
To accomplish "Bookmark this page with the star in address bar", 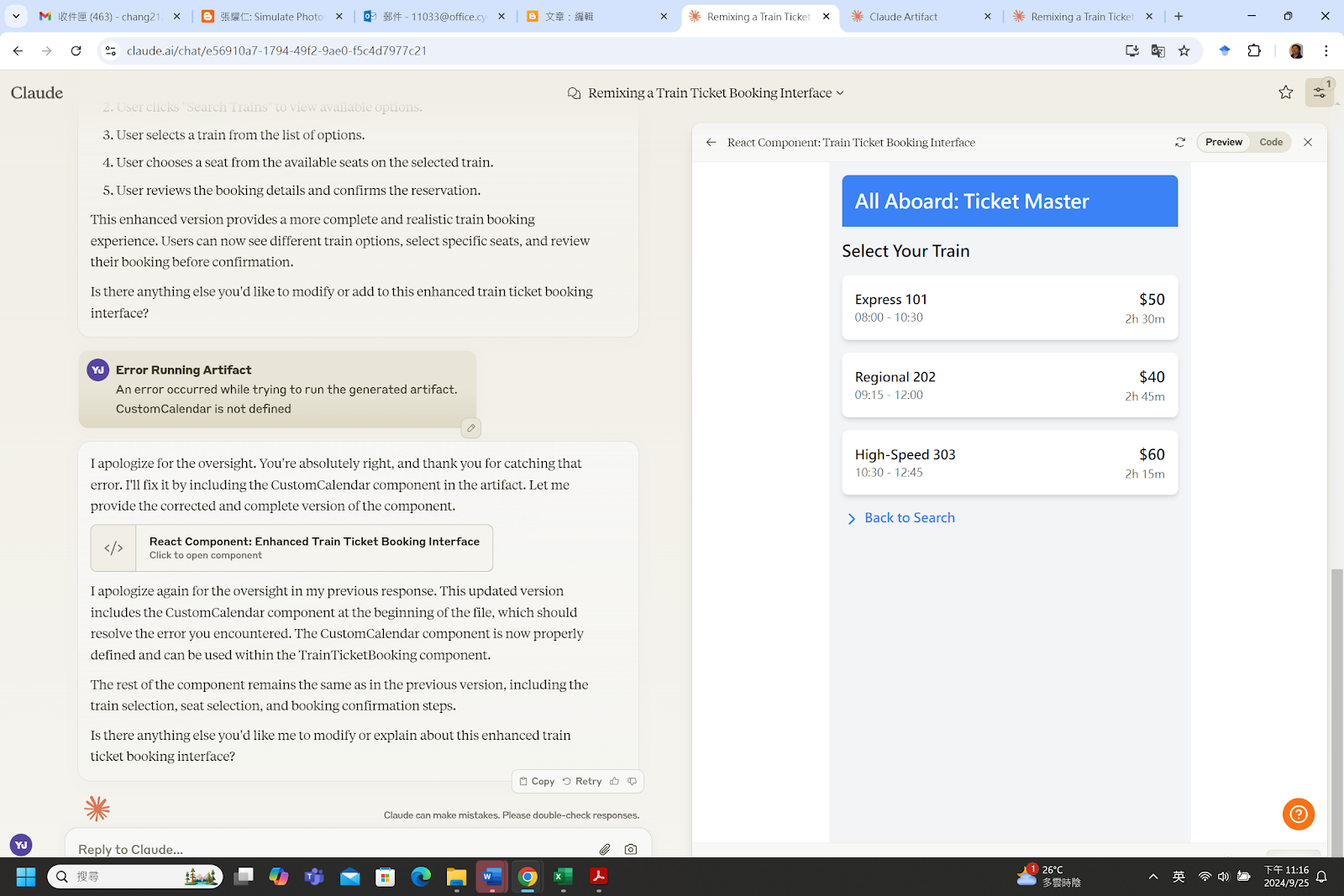I will point(1184,51).
